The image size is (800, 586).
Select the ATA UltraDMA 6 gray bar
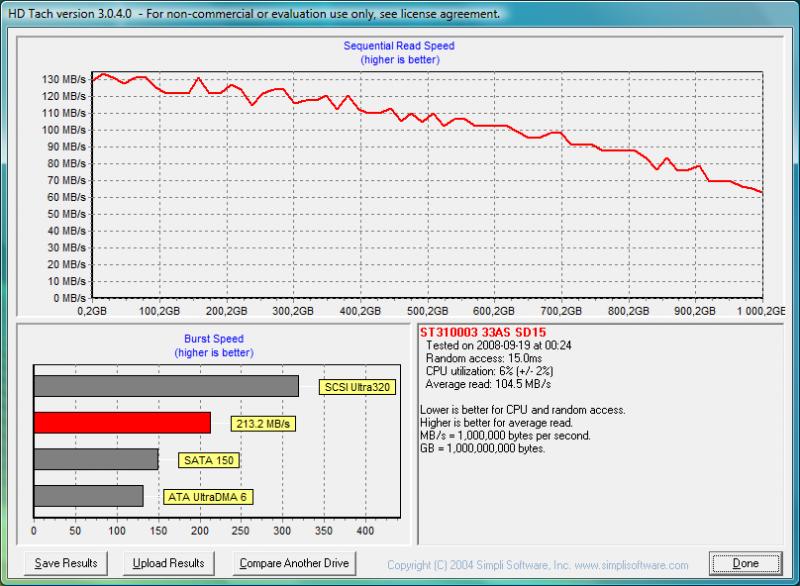click(89, 496)
